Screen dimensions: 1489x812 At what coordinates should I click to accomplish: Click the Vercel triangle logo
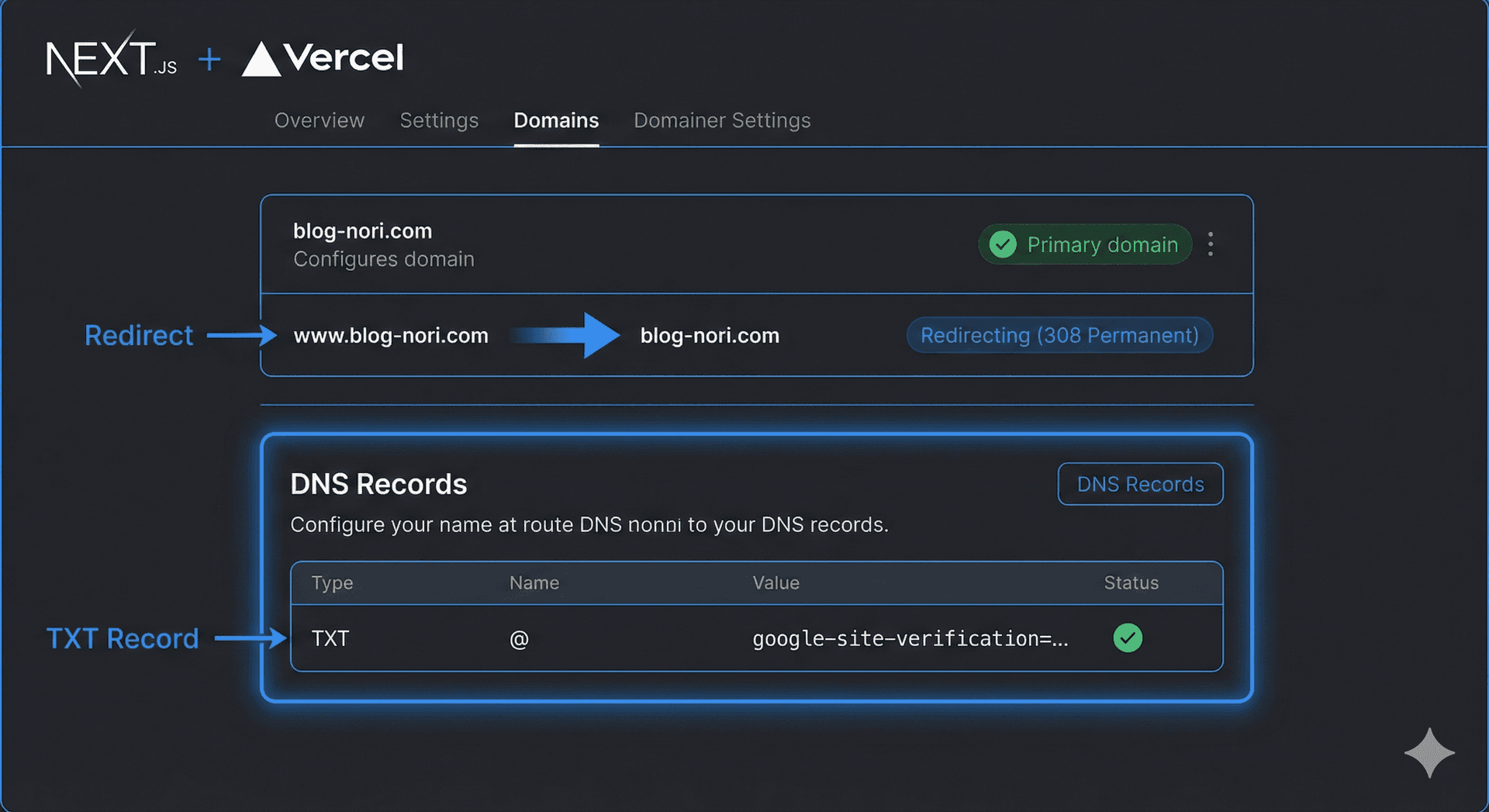tap(261, 60)
